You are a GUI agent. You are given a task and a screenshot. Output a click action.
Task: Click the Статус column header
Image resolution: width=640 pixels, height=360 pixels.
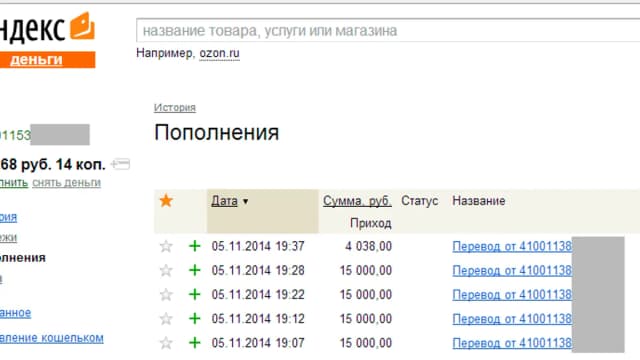420,201
